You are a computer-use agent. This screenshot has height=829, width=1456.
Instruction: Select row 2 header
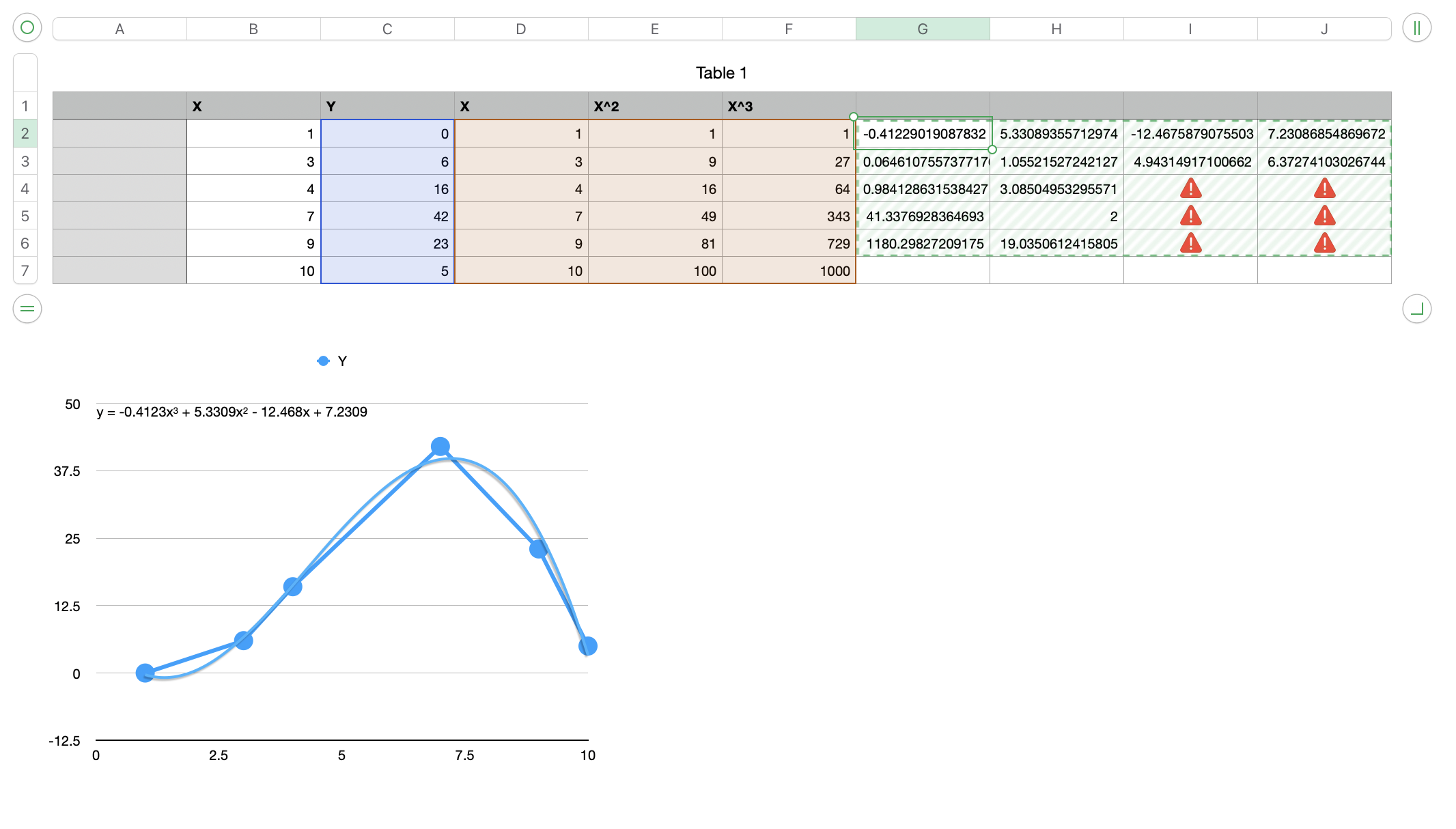coord(25,133)
